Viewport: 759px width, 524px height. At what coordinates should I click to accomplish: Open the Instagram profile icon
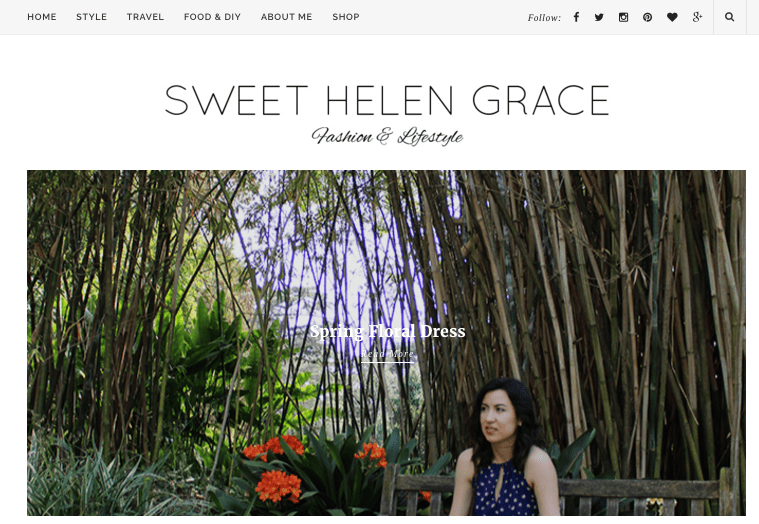623,17
